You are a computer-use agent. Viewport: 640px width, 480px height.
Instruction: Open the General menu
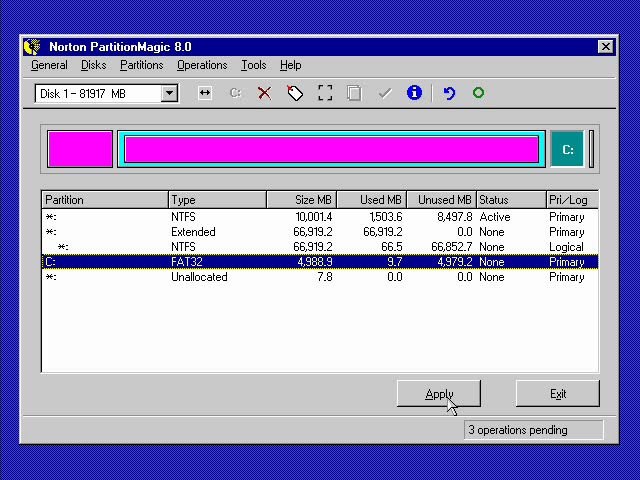(x=49, y=65)
